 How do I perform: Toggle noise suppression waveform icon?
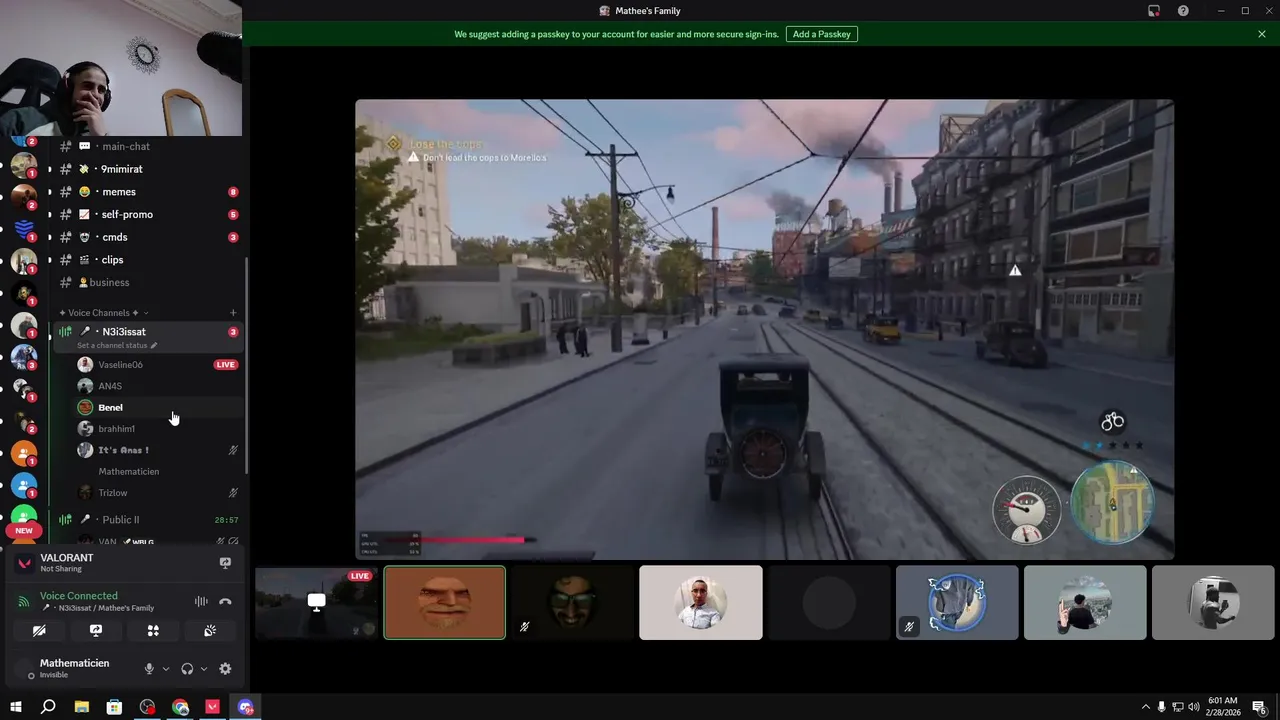point(201,602)
